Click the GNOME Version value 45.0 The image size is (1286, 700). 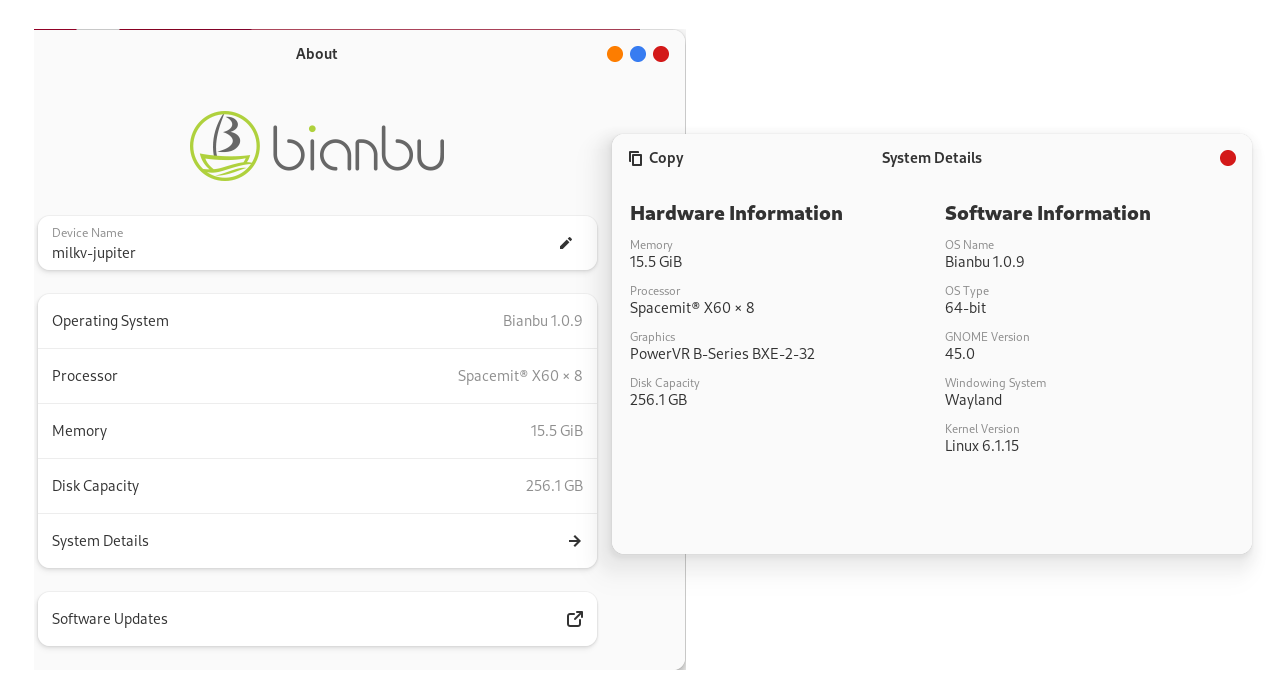pos(960,354)
